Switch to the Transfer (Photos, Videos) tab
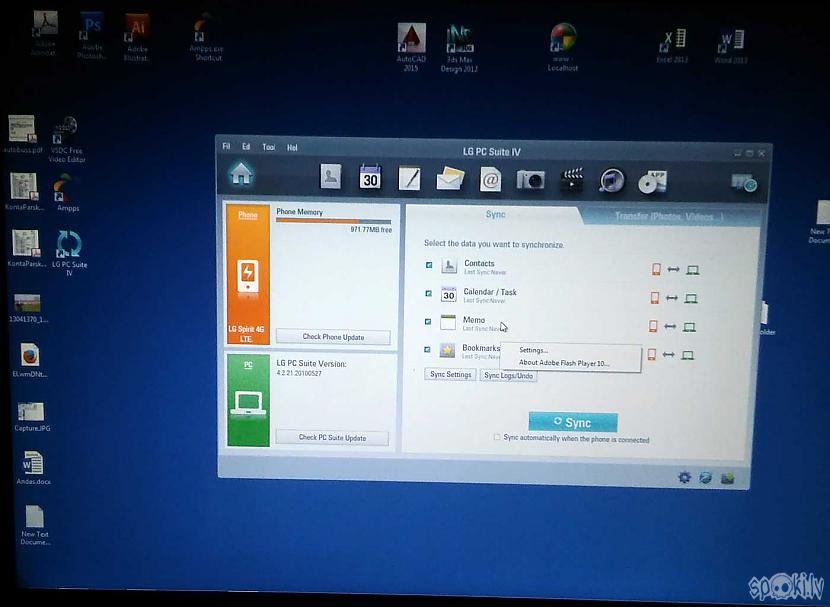Screen dimensions: 830x607 coord(669,216)
